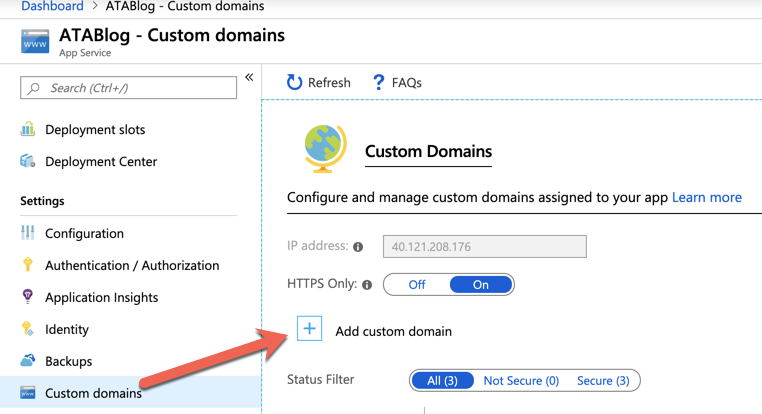
Task: Open Application Insights settings
Action: click(102, 297)
